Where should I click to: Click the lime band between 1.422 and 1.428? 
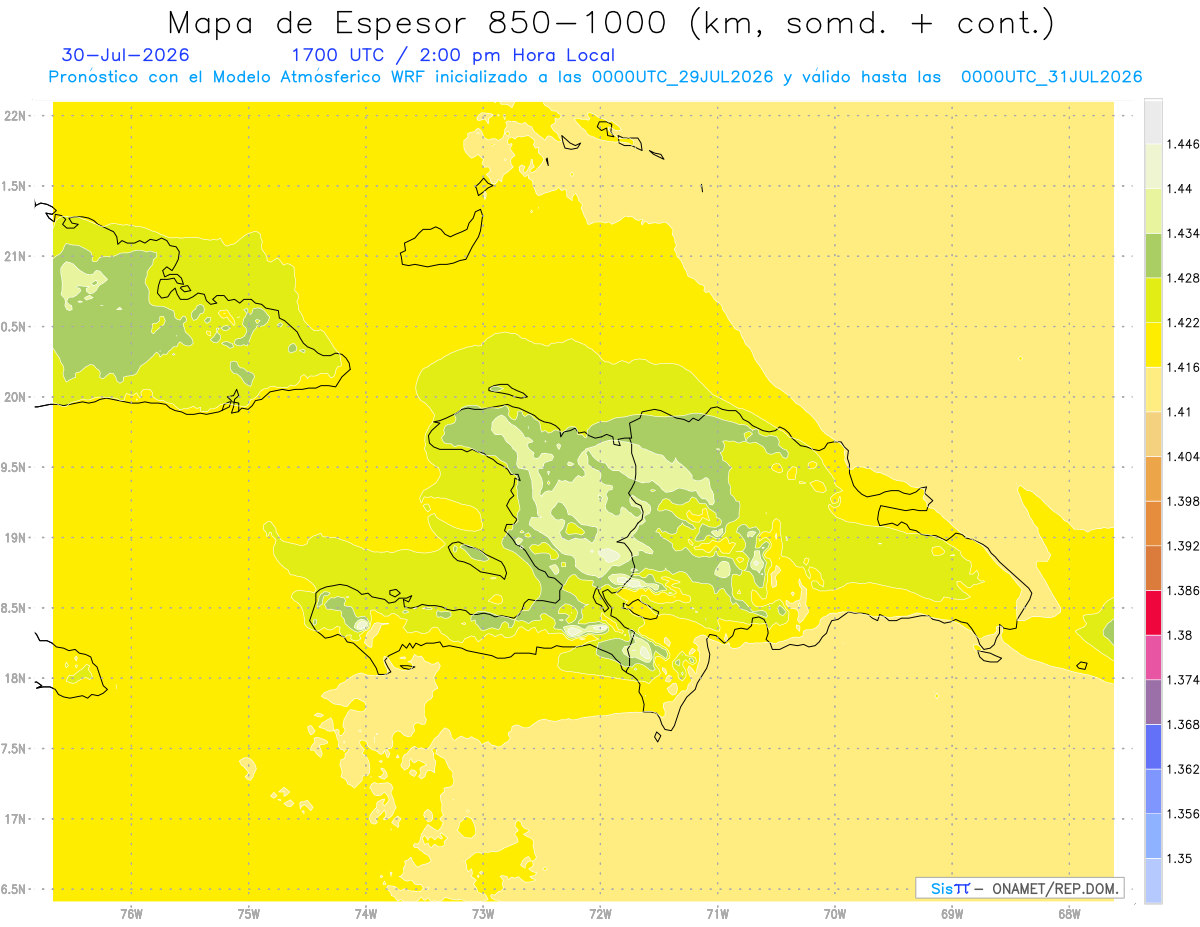click(1153, 300)
